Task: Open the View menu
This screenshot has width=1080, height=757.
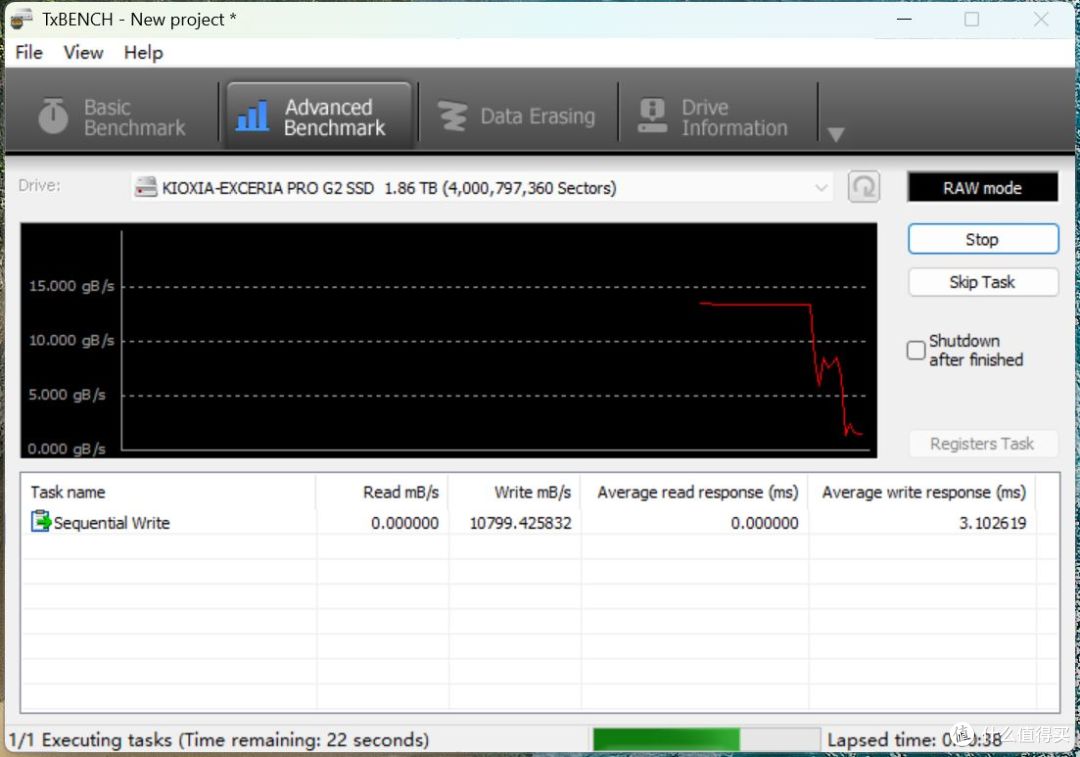Action: click(x=83, y=52)
